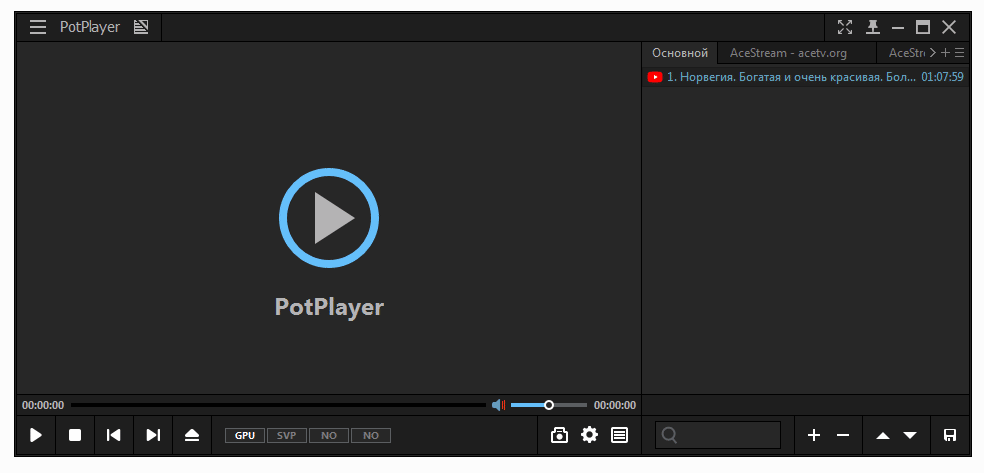
Task: Switch to the Основной playlist tab
Action: pyautogui.click(x=680, y=53)
